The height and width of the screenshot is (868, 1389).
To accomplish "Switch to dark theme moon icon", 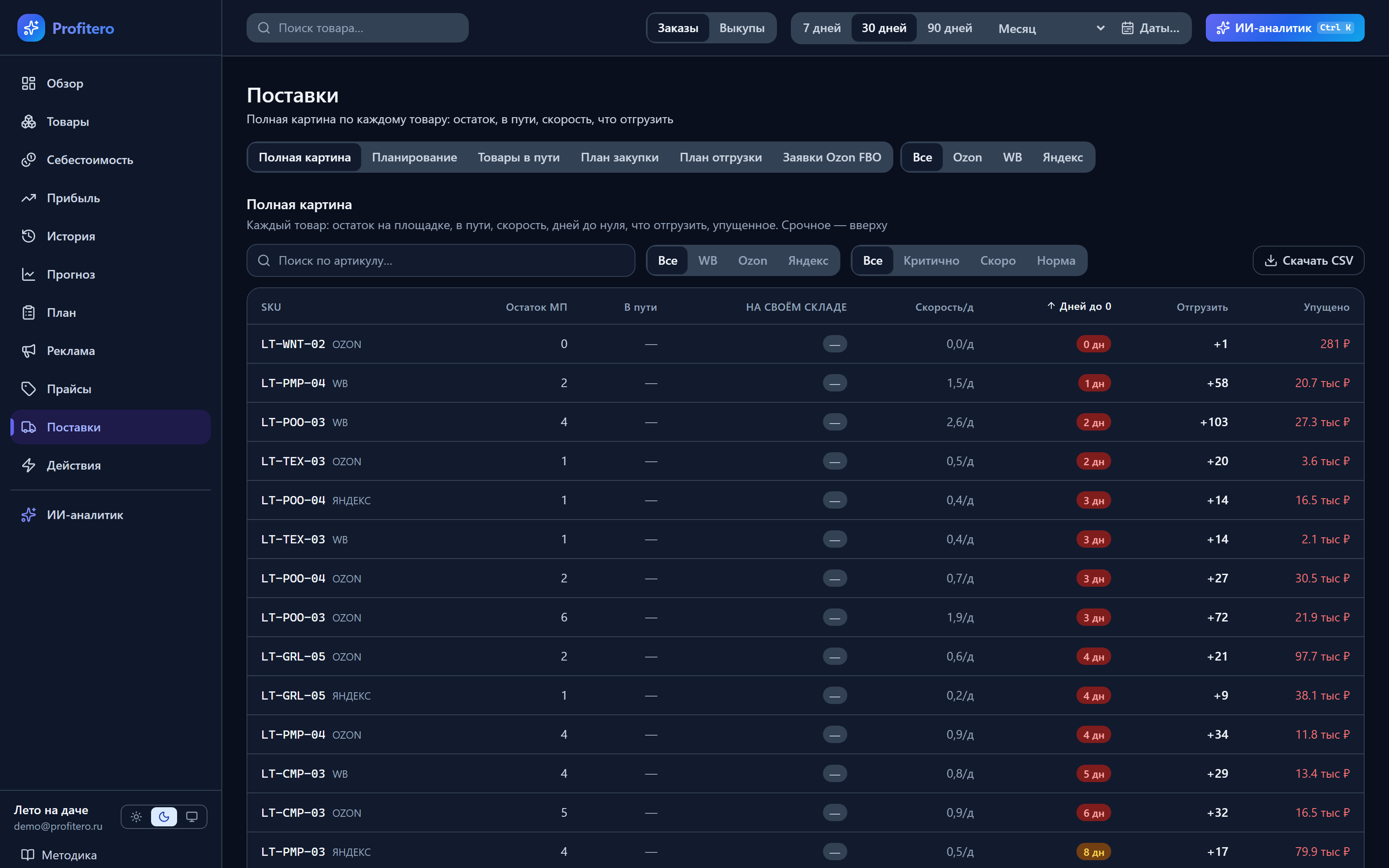I will (164, 816).
